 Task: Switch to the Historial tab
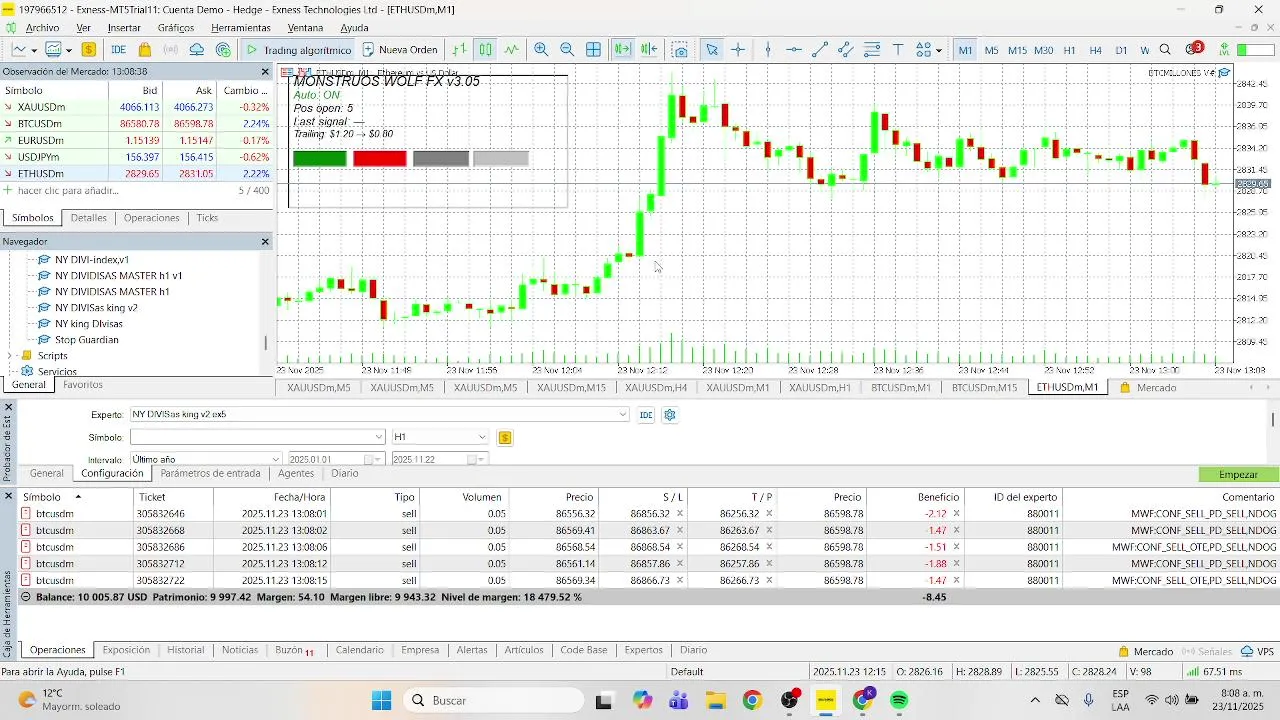[x=185, y=650]
